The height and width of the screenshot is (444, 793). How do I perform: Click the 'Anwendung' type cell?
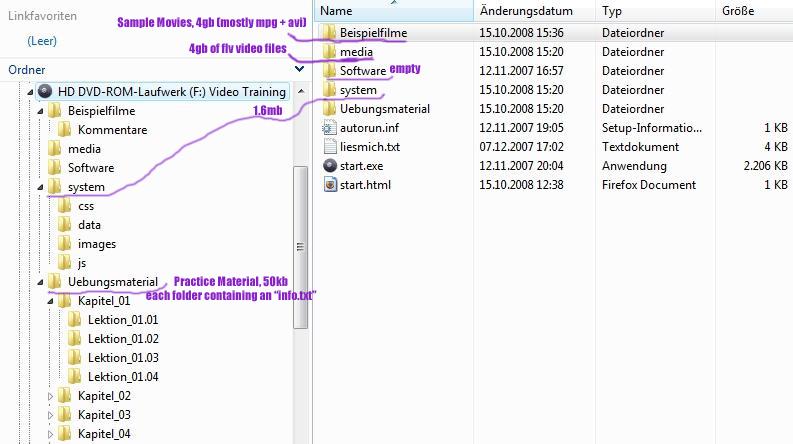634,166
